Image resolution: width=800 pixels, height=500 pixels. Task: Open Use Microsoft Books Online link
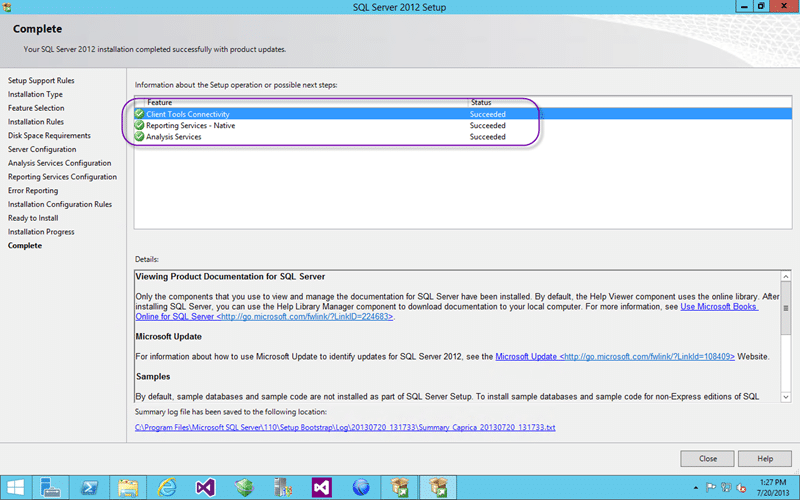[719, 306]
